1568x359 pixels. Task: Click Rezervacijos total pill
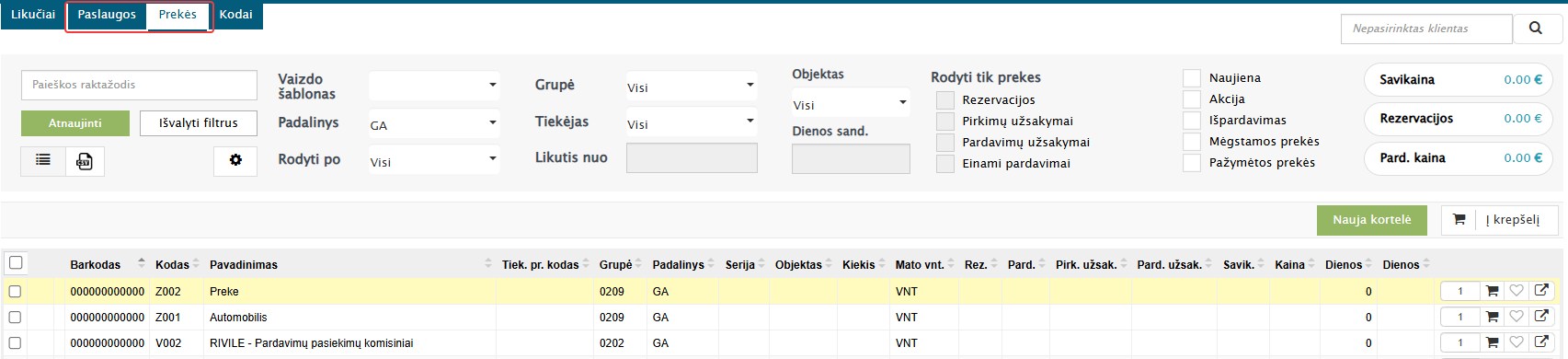tap(1459, 119)
